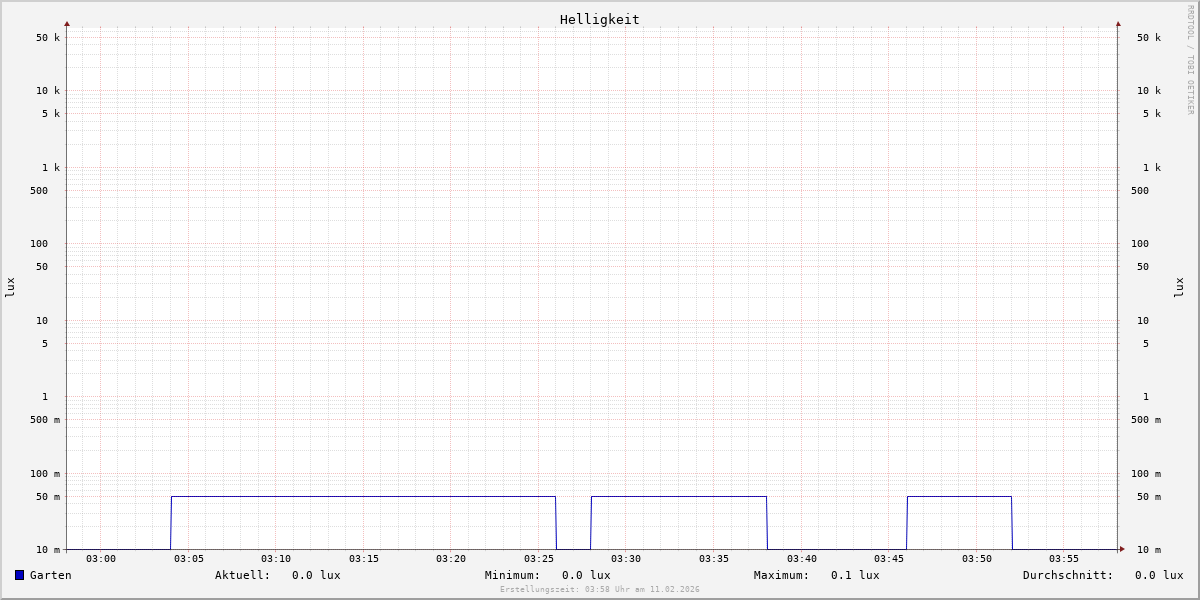Image resolution: width=1200 pixels, height=600 pixels.
Task: Click the Maximum 0.1 lux reading
Action: [855, 575]
